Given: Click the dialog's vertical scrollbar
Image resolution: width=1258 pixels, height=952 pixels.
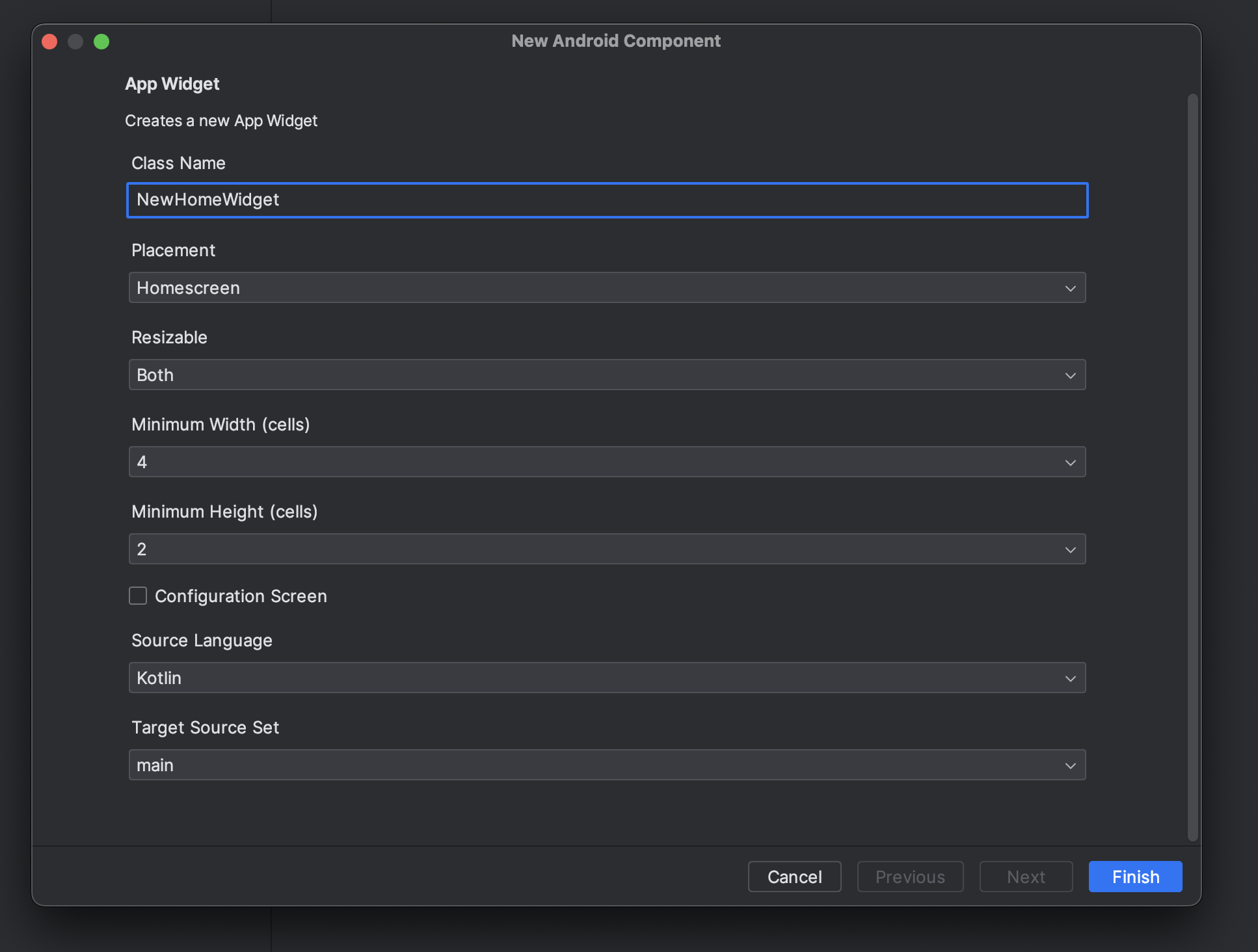Looking at the screenshot, I should 1192,467.
